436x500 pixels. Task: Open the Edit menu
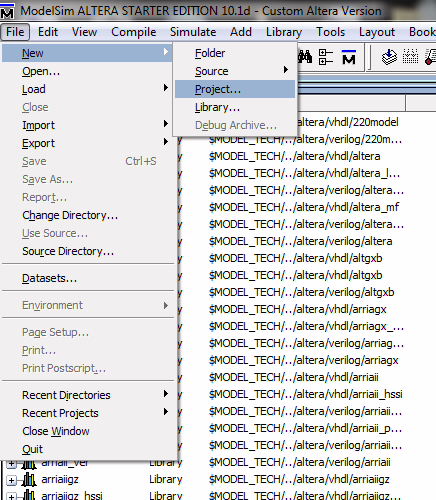pos(48,32)
